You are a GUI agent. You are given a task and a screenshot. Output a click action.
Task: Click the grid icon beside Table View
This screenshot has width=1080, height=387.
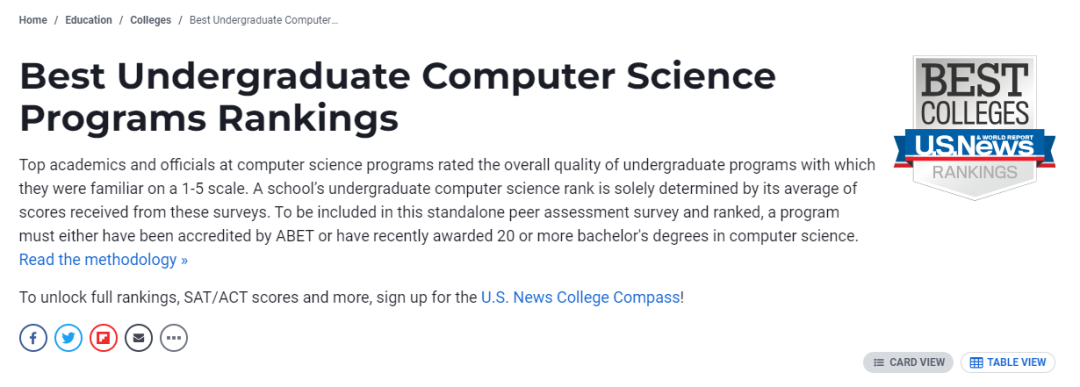976,362
